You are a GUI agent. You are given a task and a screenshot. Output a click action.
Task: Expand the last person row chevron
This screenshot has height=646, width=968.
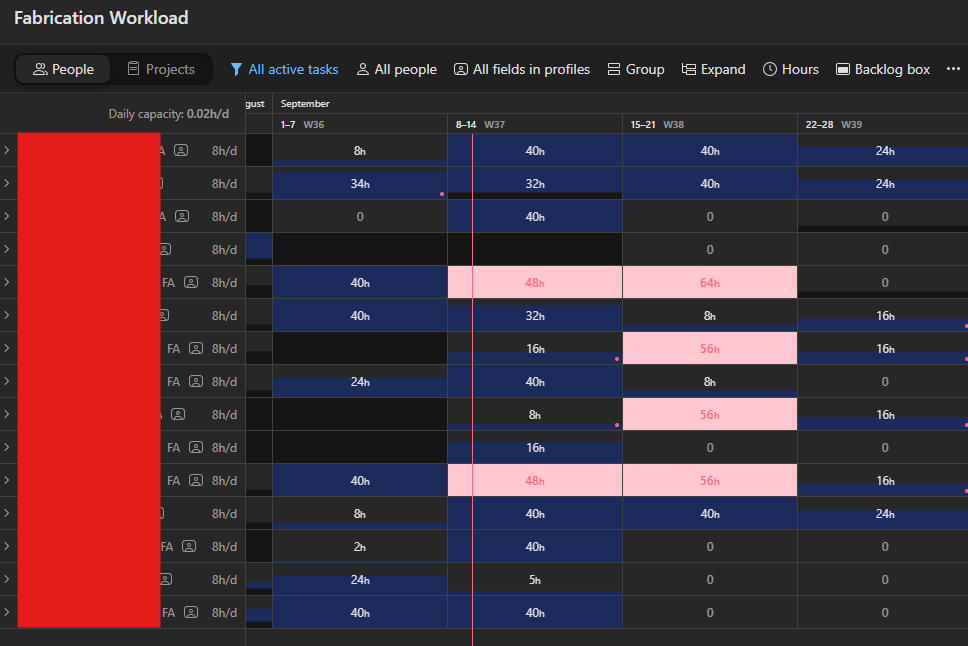coord(7,612)
